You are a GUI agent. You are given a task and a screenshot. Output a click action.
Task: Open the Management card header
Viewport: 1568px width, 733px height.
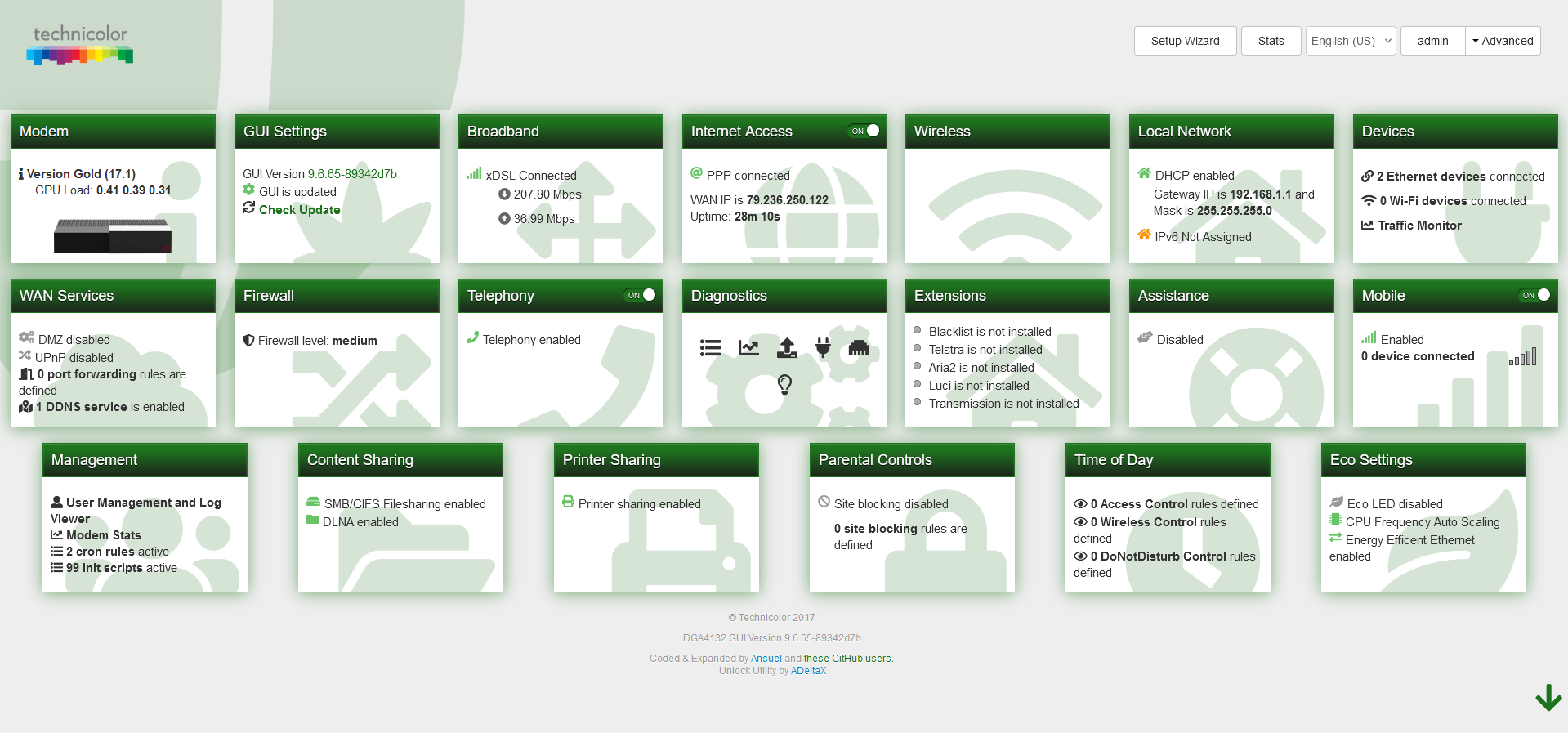tap(145, 460)
